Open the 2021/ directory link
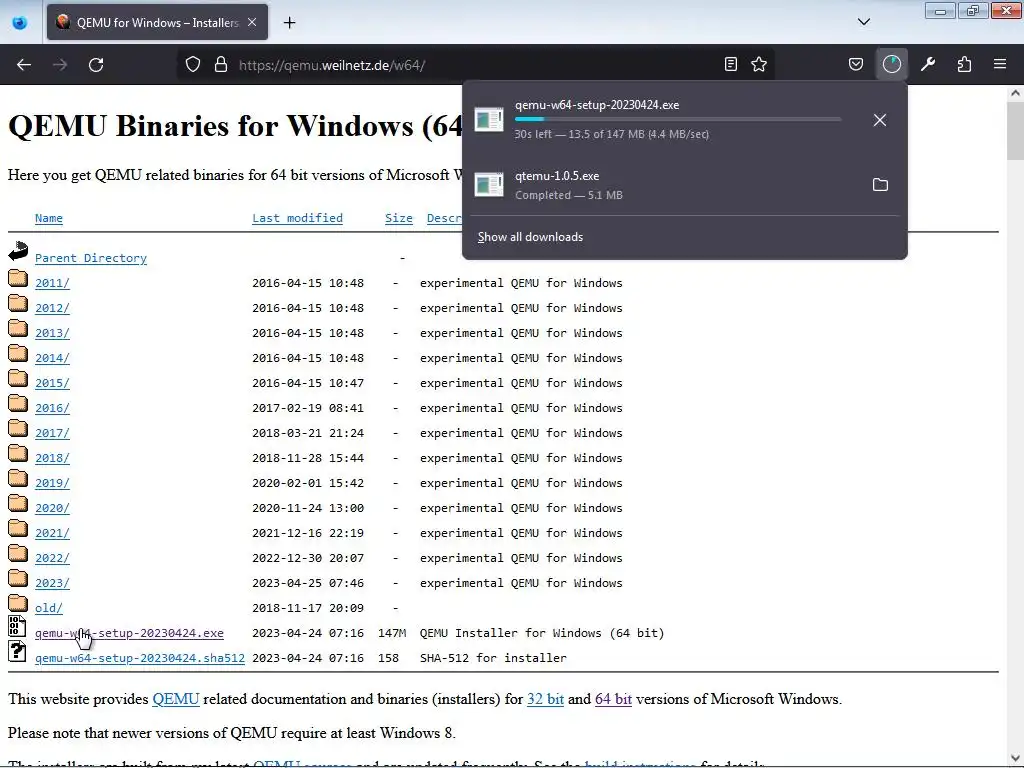 [x=52, y=534]
